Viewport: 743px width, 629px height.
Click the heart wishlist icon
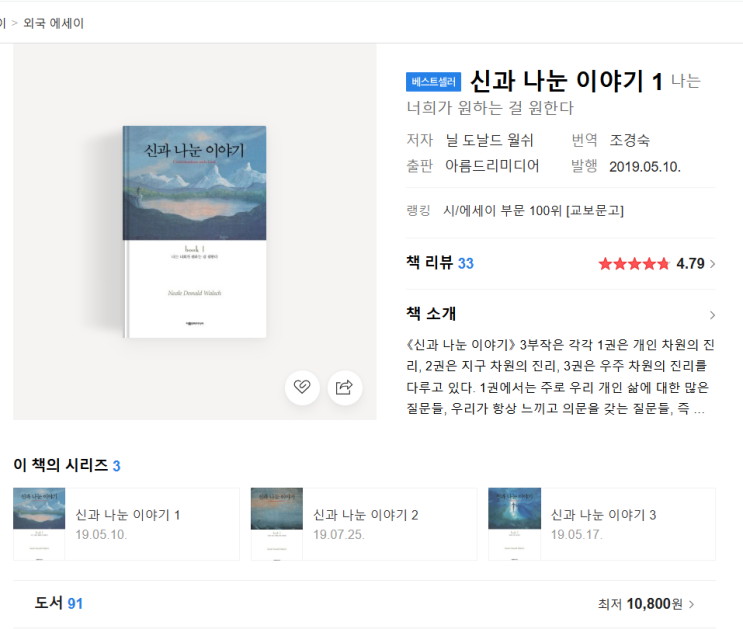[302, 387]
